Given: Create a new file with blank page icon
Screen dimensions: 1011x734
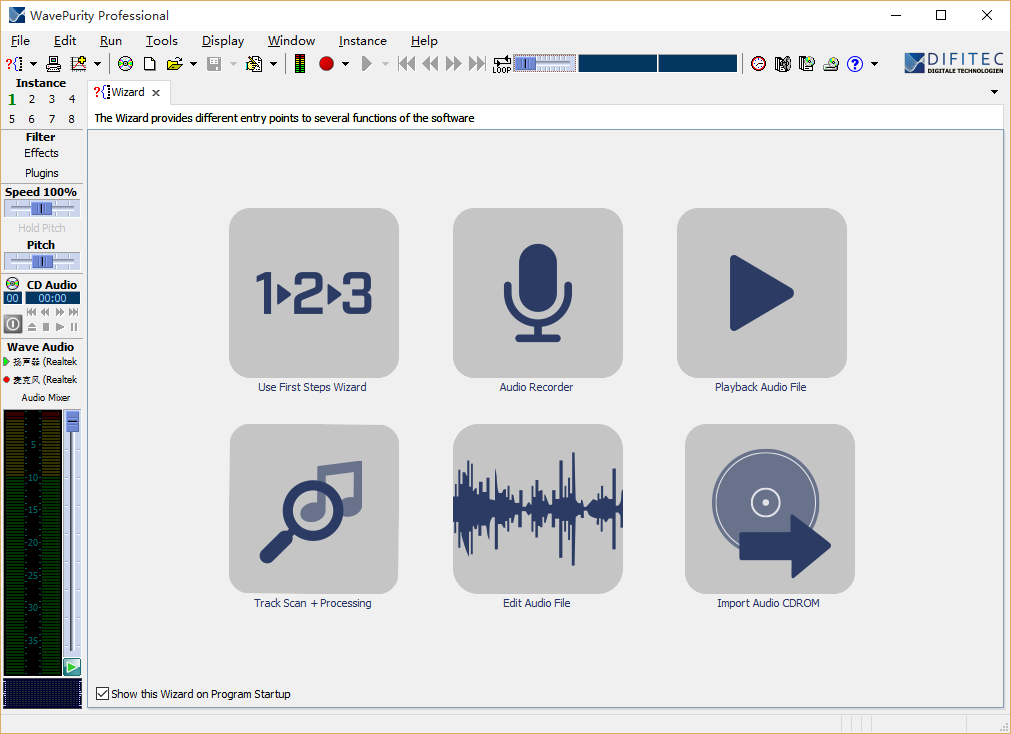Looking at the screenshot, I should 149,64.
